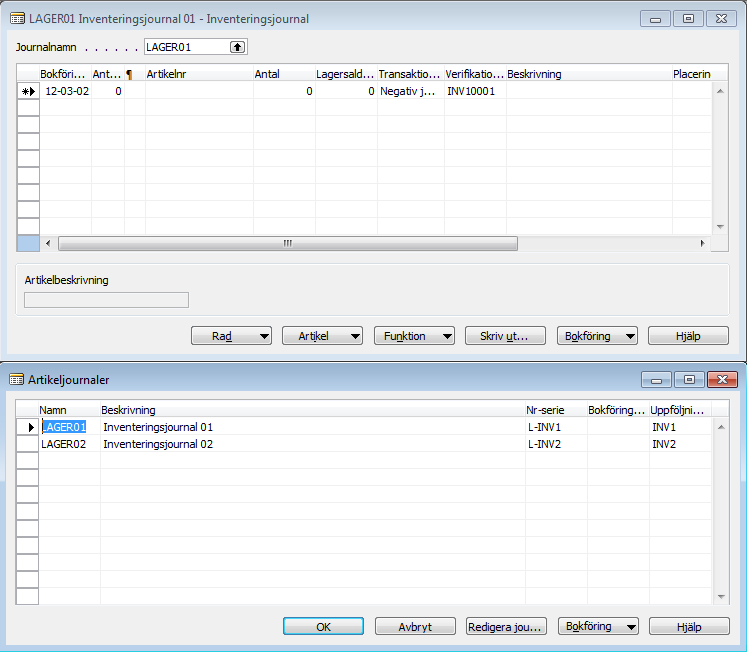The height and width of the screenshot is (652, 747).
Task: Click the Namn column header
Action: click(x=70, y=410)
